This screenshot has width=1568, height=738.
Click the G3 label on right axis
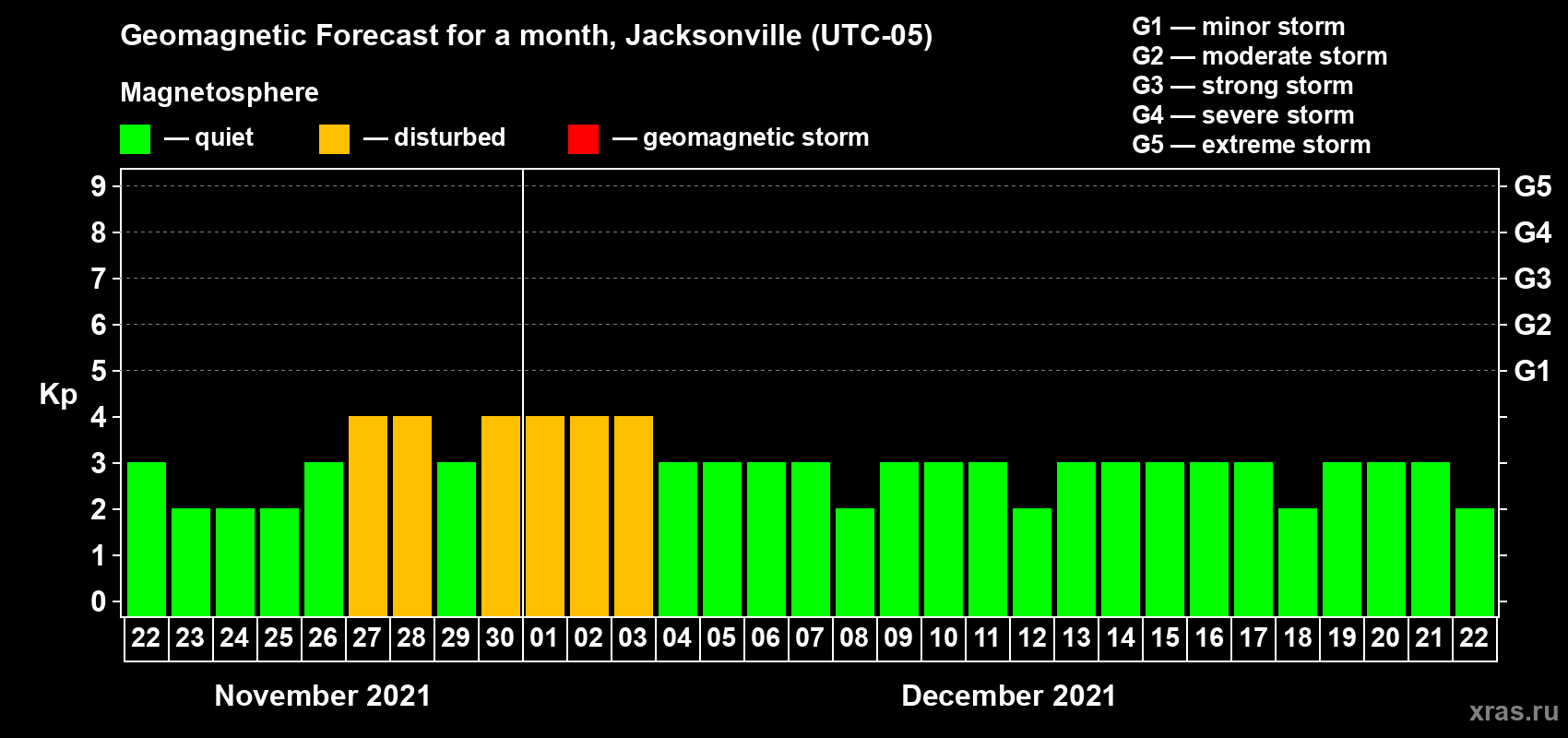(x=1532, y=279)
